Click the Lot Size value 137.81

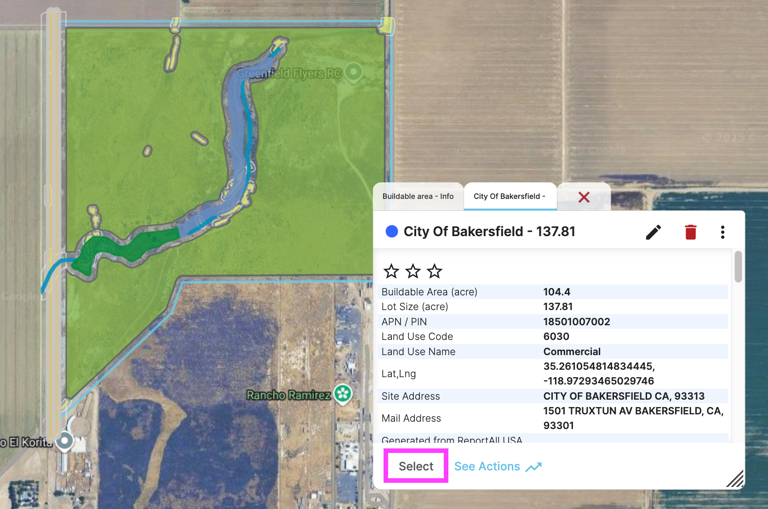557,307
